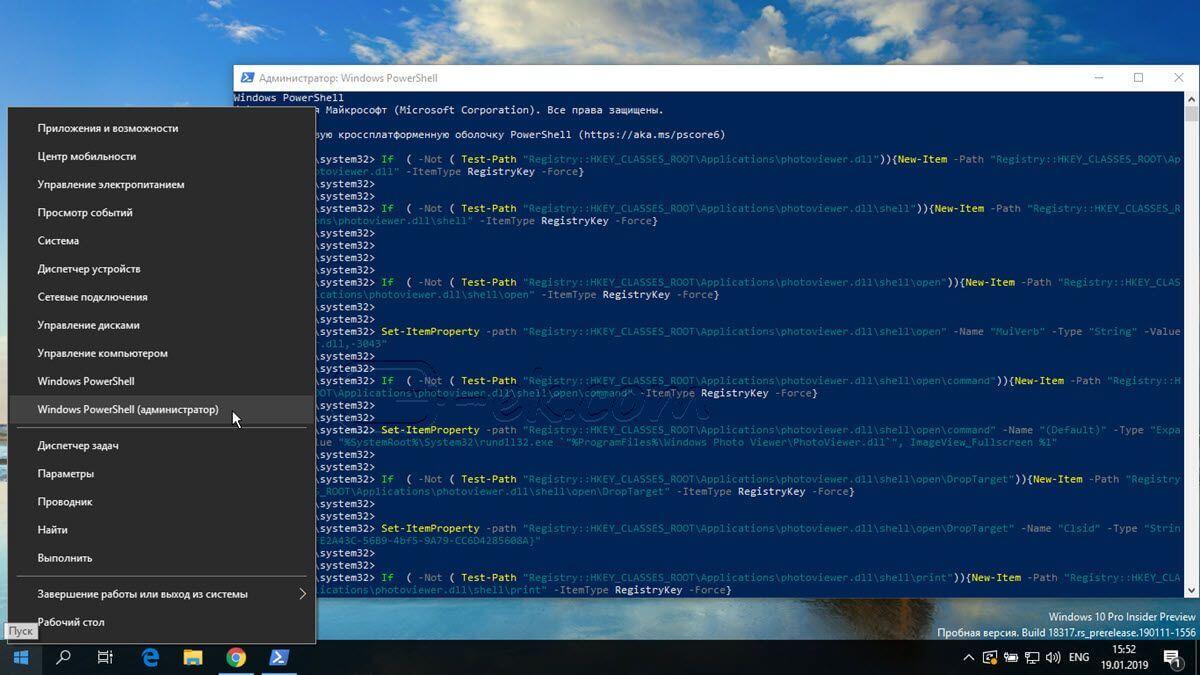Screen dimensions: 1200x675
Task: Select Найти in the menu
Action: click(162, 529)
